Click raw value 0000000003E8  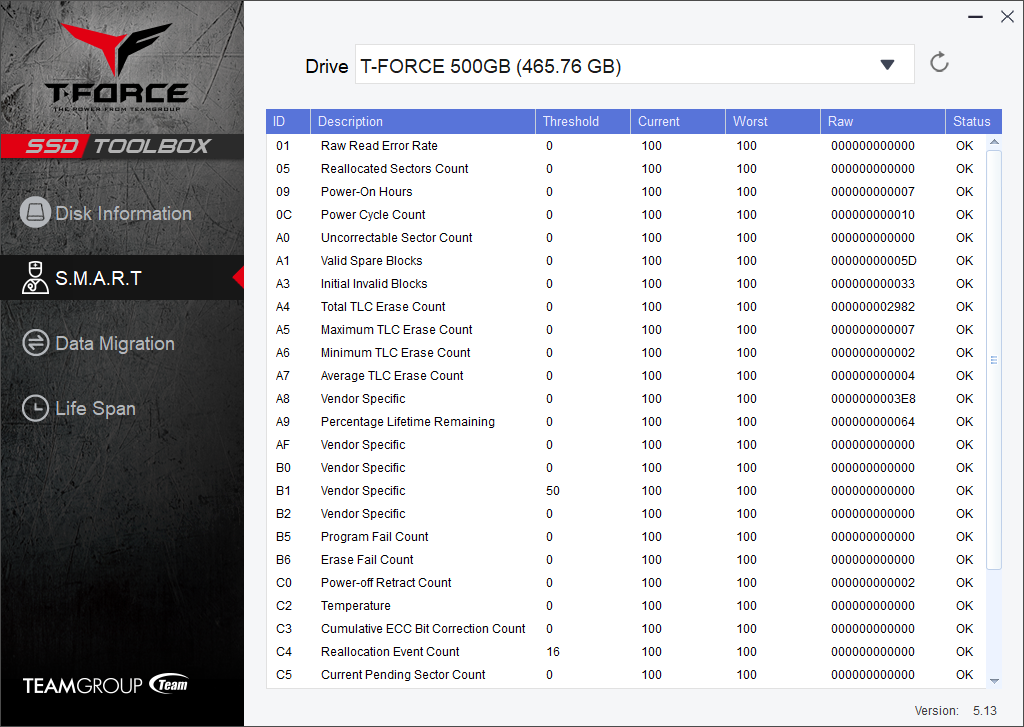click(873, 398)
